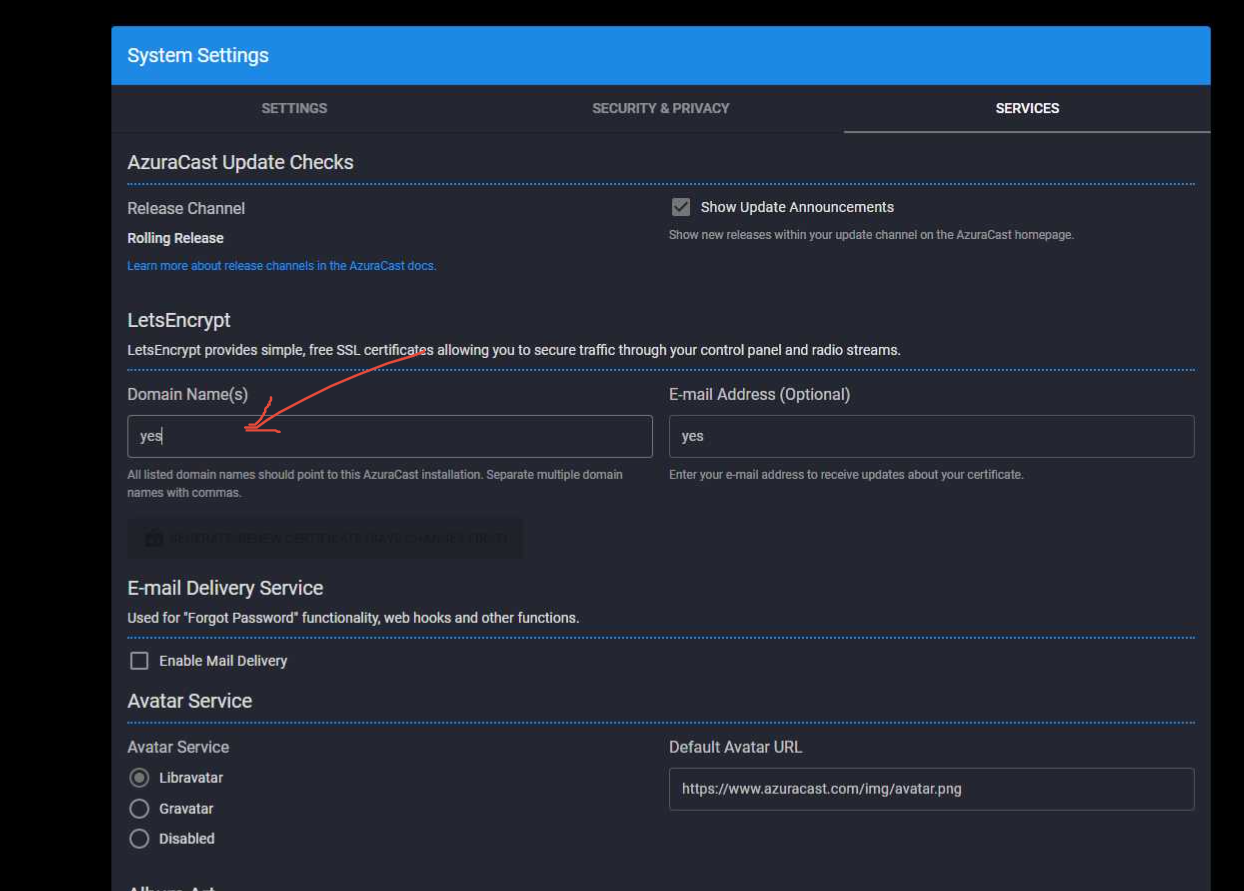The width and height of the screenshot is (1244, 891).
Task: Select Gravatar as the avatar service
Action: 139,808
